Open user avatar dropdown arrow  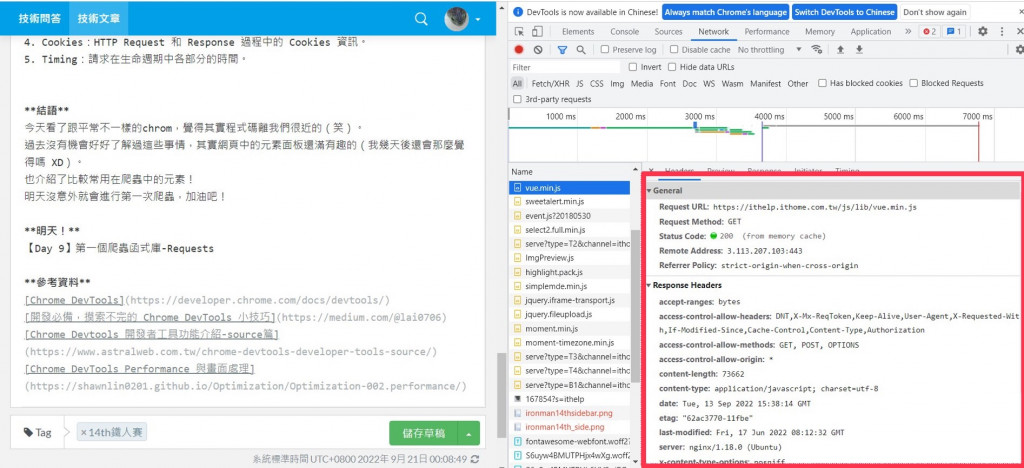(478, 20)
